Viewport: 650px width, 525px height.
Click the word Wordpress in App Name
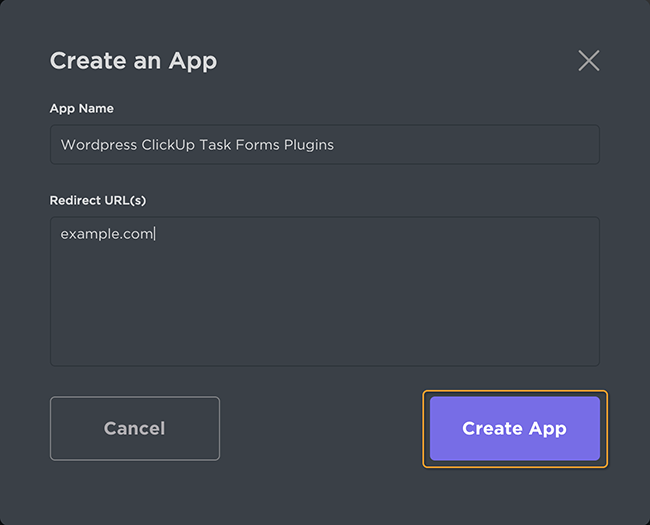tap(99, 145)
